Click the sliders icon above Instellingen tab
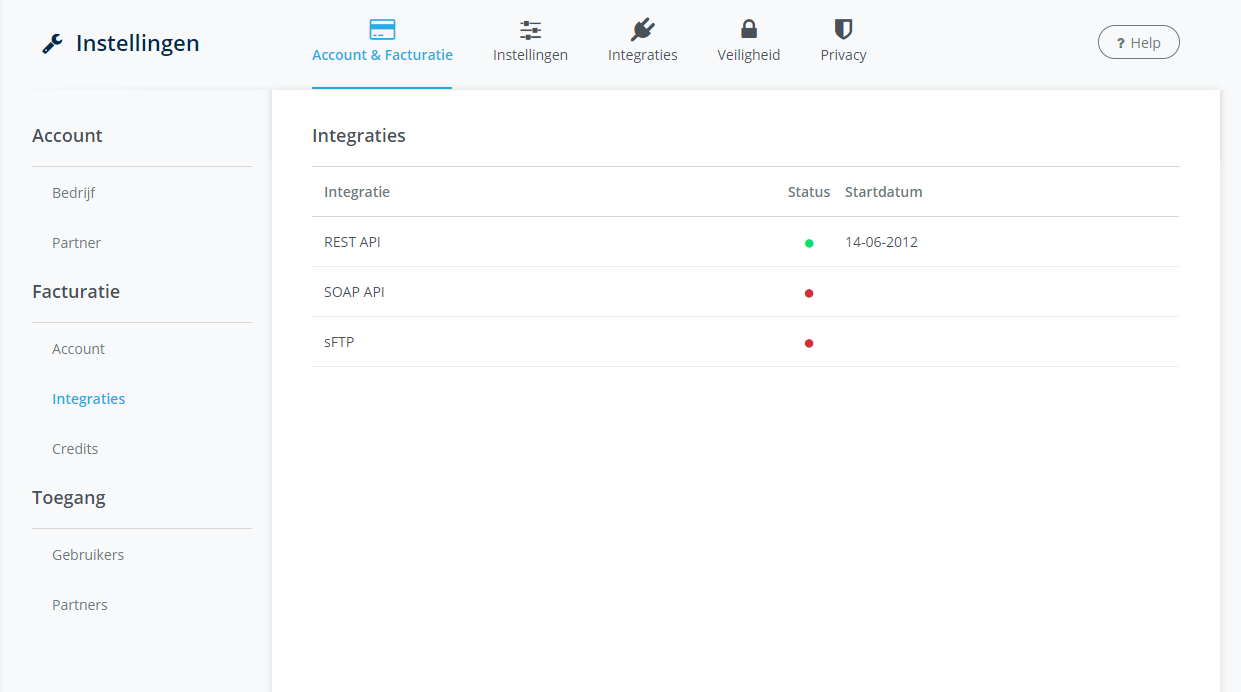This screenshot has width=1241, height=692. [x=530, y=30]
